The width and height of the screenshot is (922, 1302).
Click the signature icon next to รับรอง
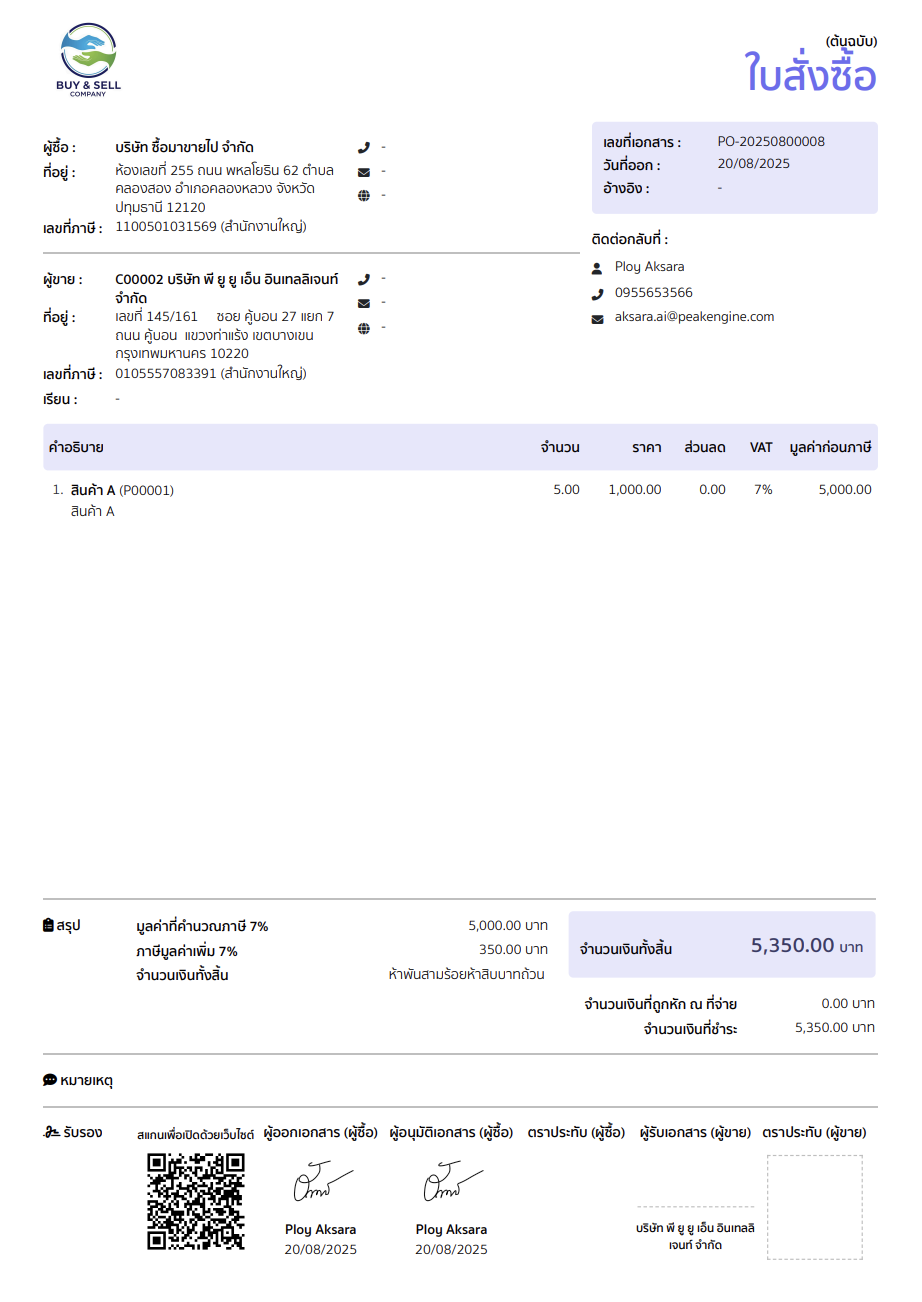click(51, 1133)
